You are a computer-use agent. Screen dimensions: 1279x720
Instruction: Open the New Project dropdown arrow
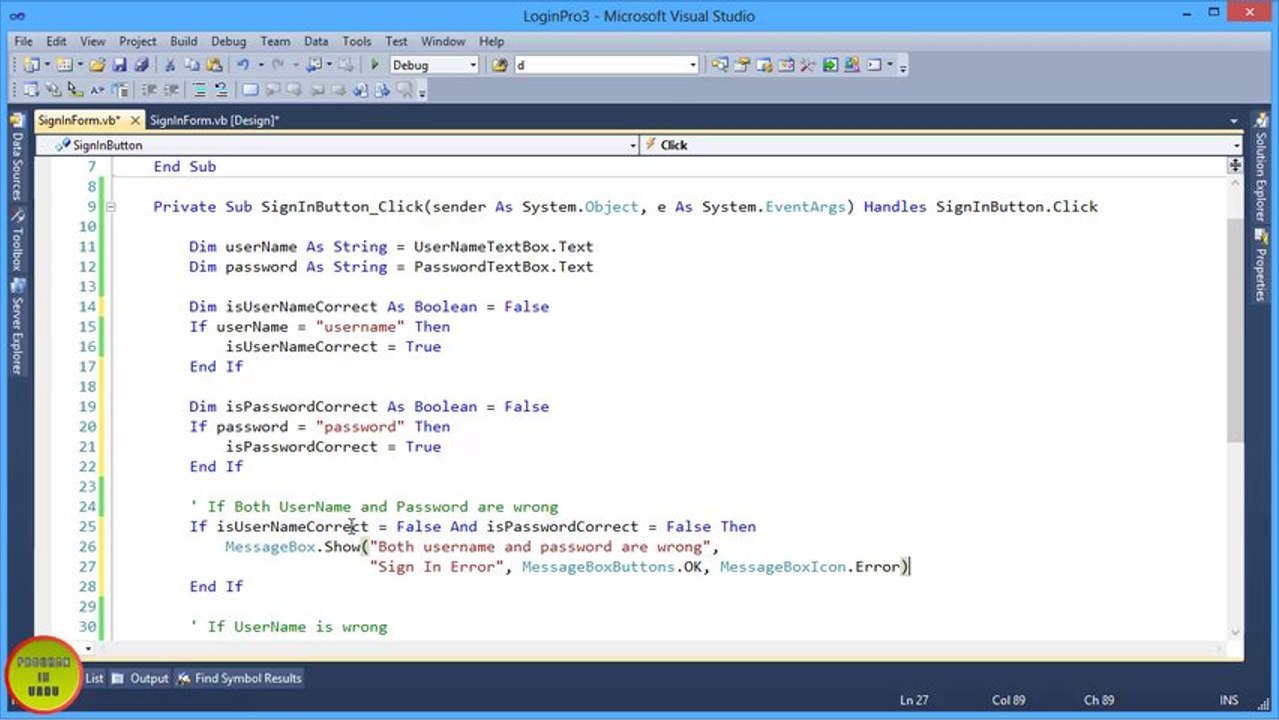47,65
